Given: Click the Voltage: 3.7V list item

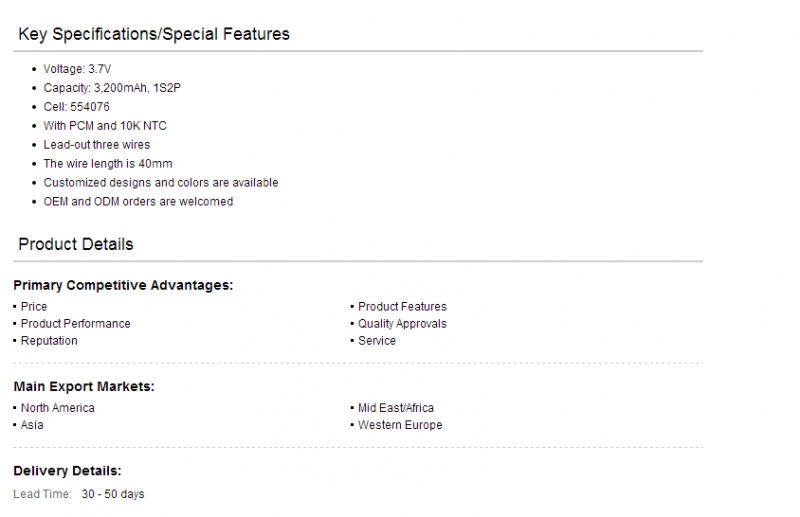Looking at the screenshot, I should (x=77, y=69).
